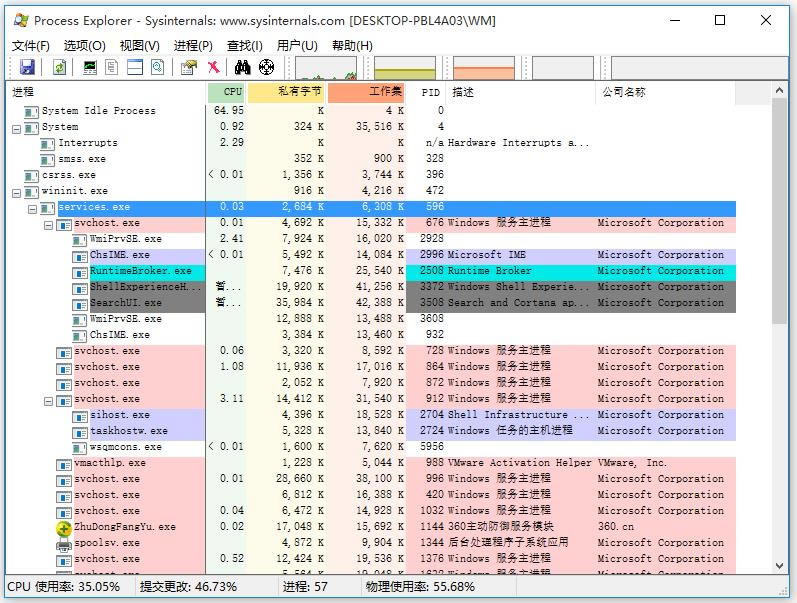Click the icon beside vmacthlp.exe

[x=64, y=465]
